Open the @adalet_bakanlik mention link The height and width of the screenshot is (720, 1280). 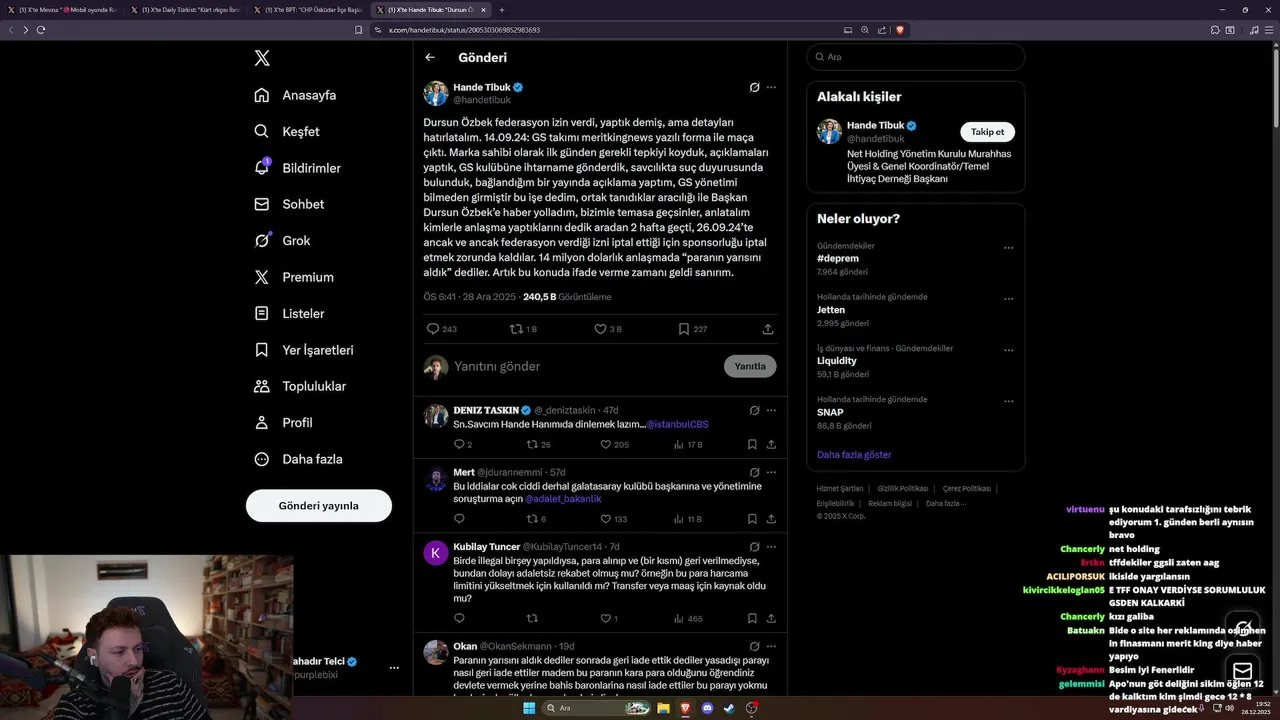(x=563, y=498)
